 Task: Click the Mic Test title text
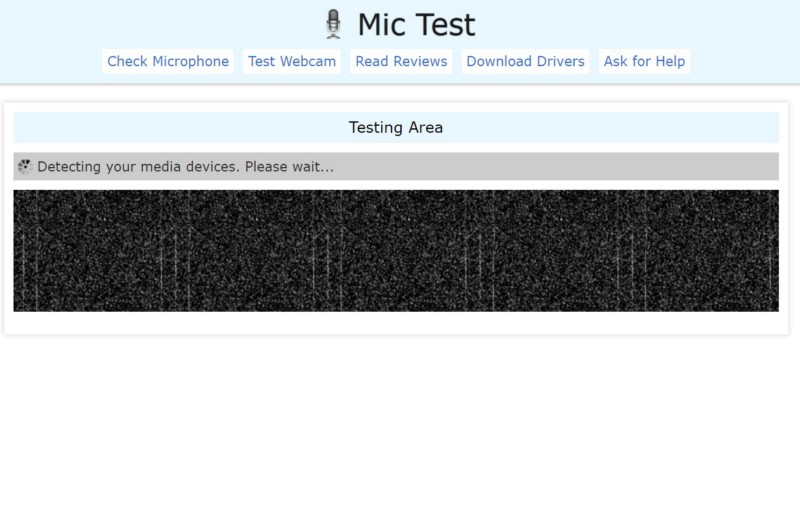point(416,25)
